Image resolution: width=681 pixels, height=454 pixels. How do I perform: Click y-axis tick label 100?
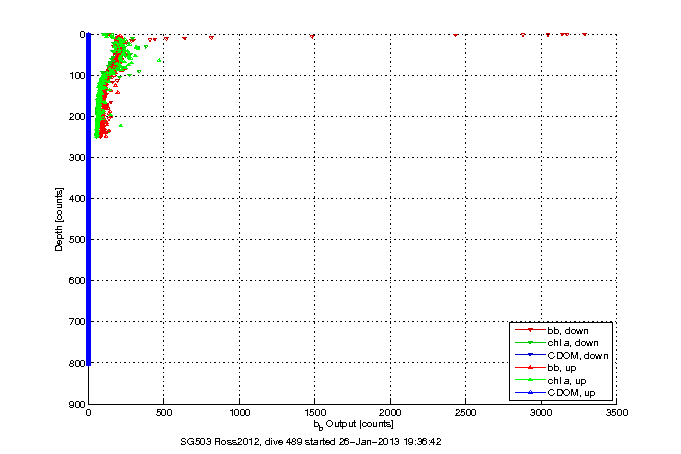click(76, 76)
